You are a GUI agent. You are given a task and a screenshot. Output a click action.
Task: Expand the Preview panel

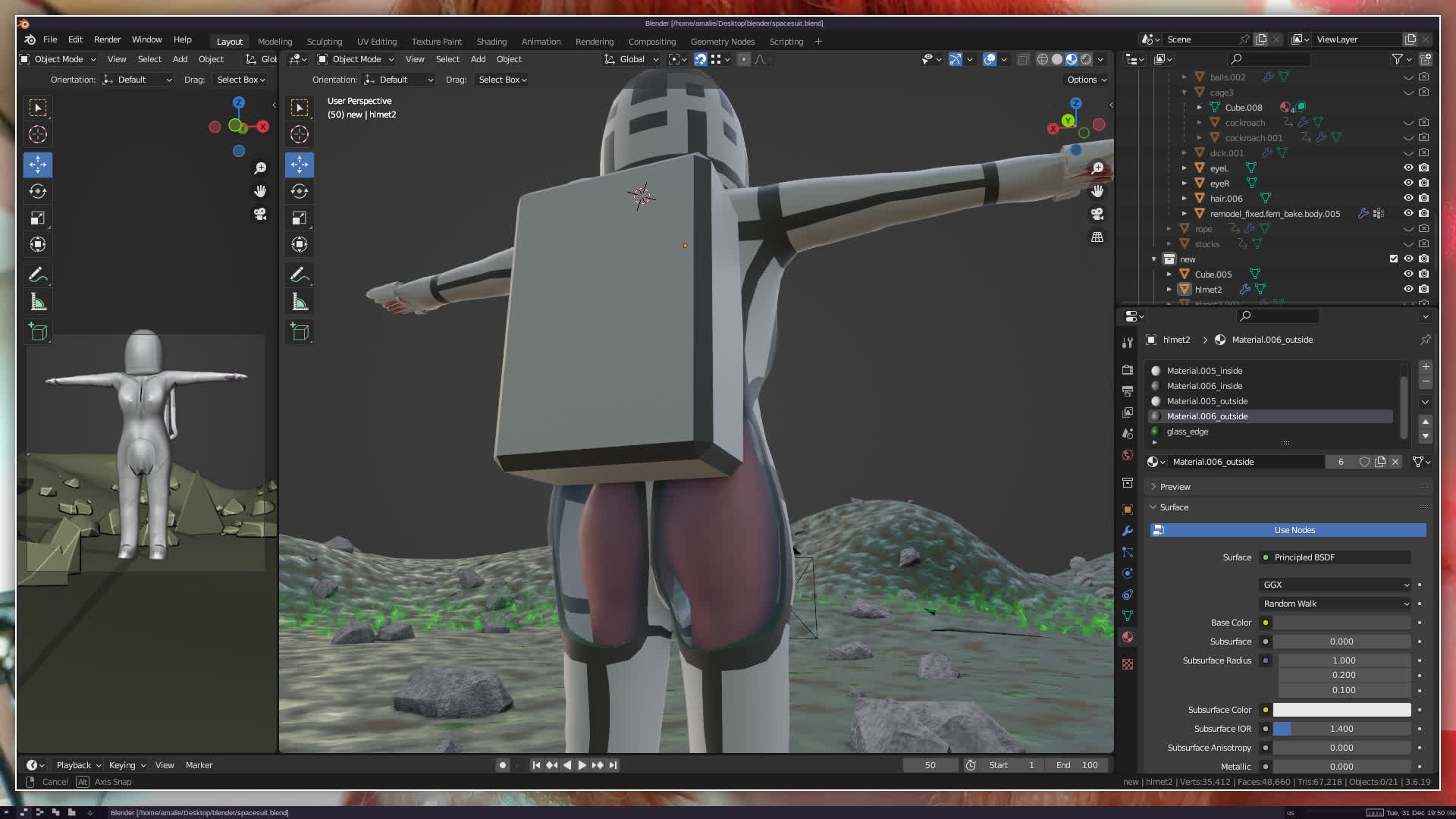coord(1175,487)
